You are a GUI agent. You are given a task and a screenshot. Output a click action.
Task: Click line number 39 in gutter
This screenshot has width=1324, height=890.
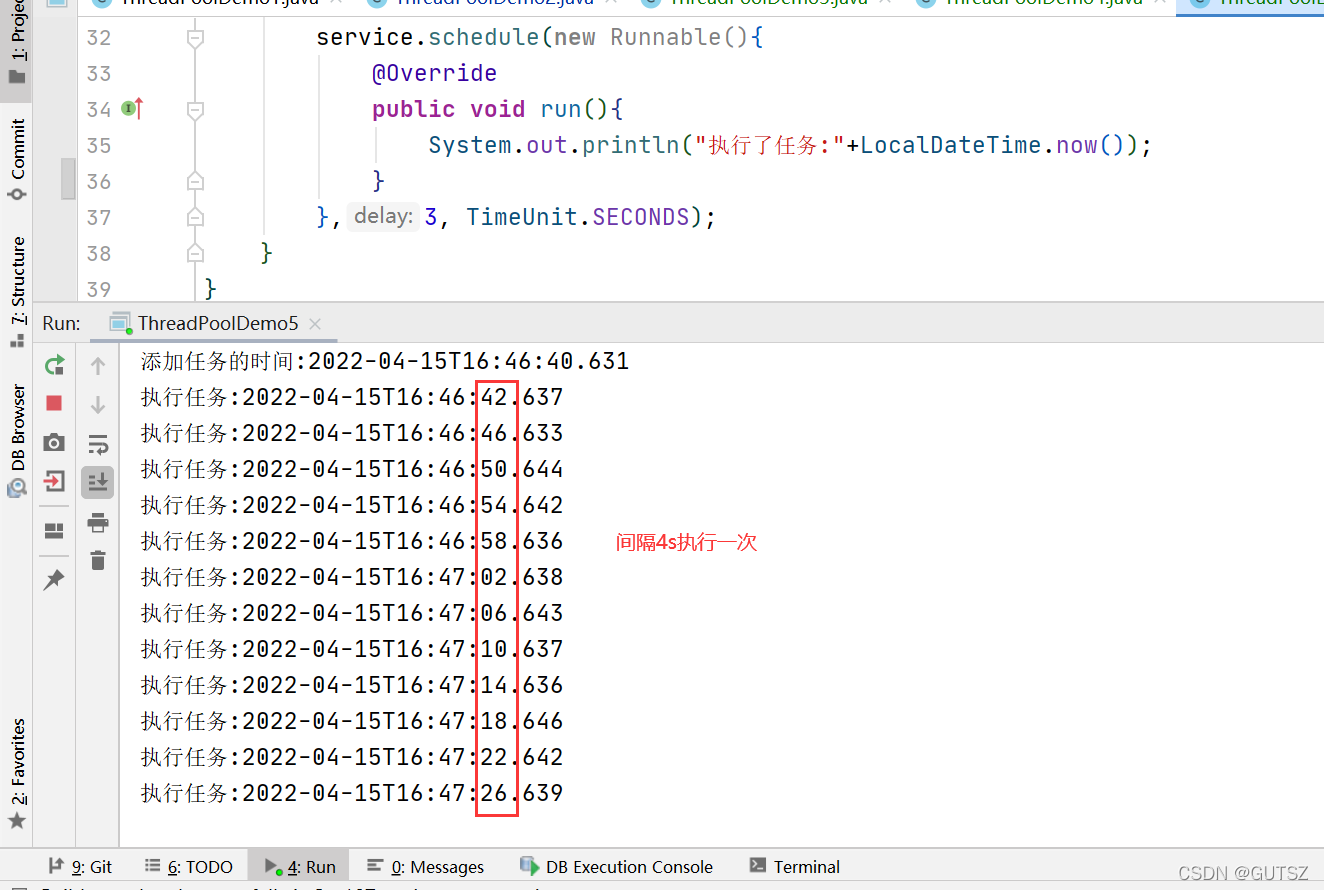point(99,289)
